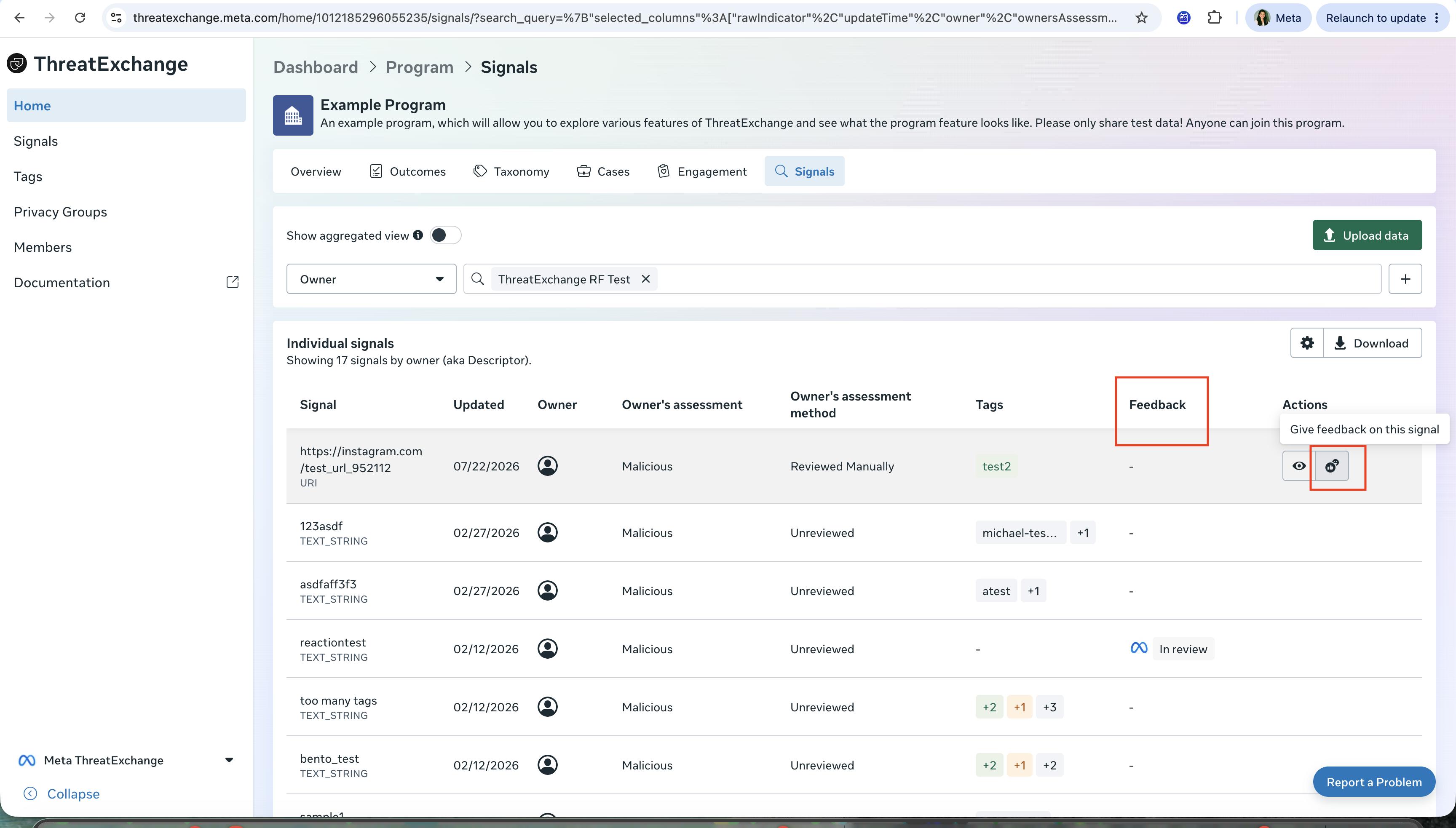The image size is (1456, 828).
Task: Go forward in browser history
Action: [x=49, y=18]
